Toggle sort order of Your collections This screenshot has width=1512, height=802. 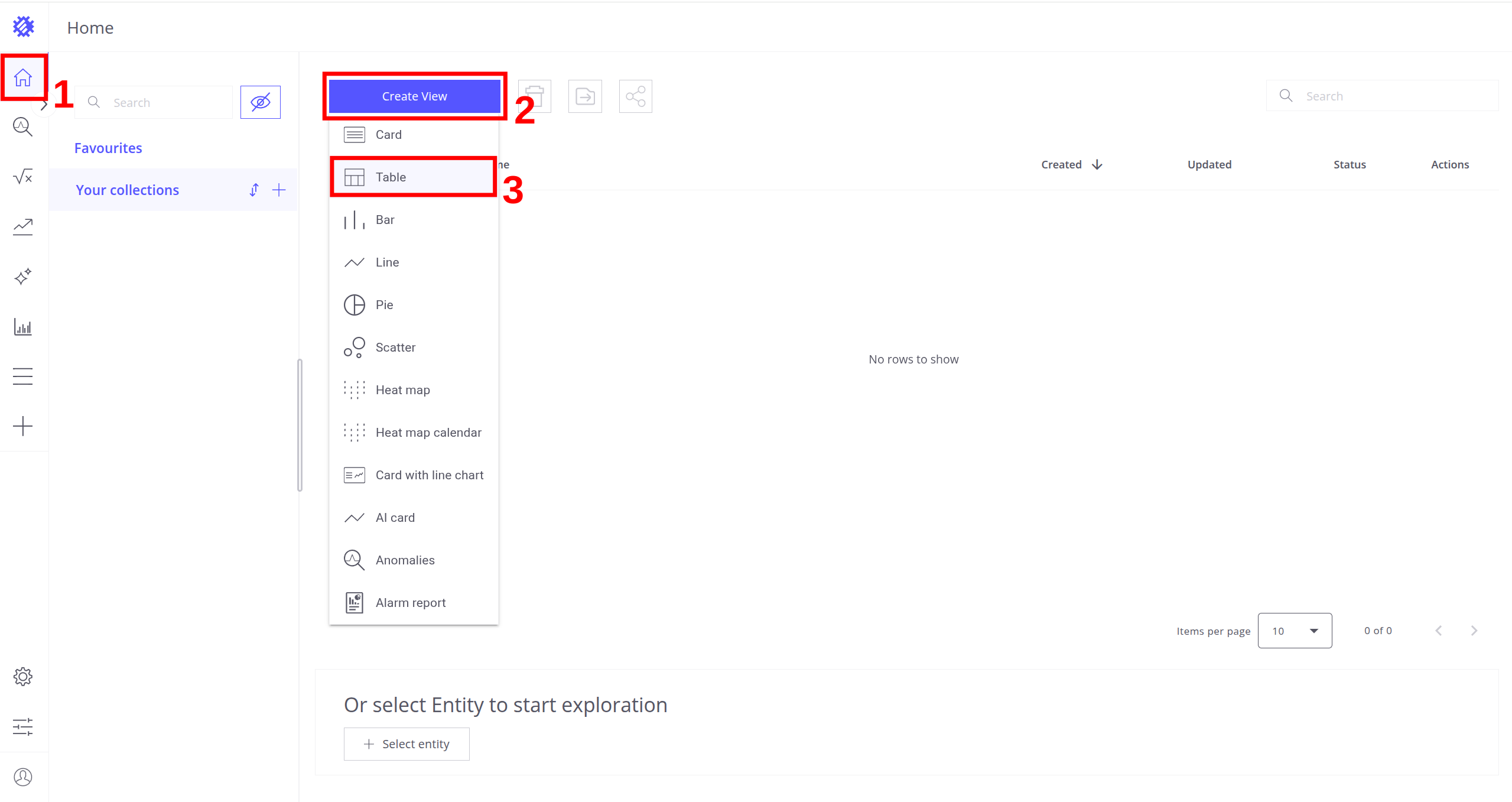tap(254, 190)
